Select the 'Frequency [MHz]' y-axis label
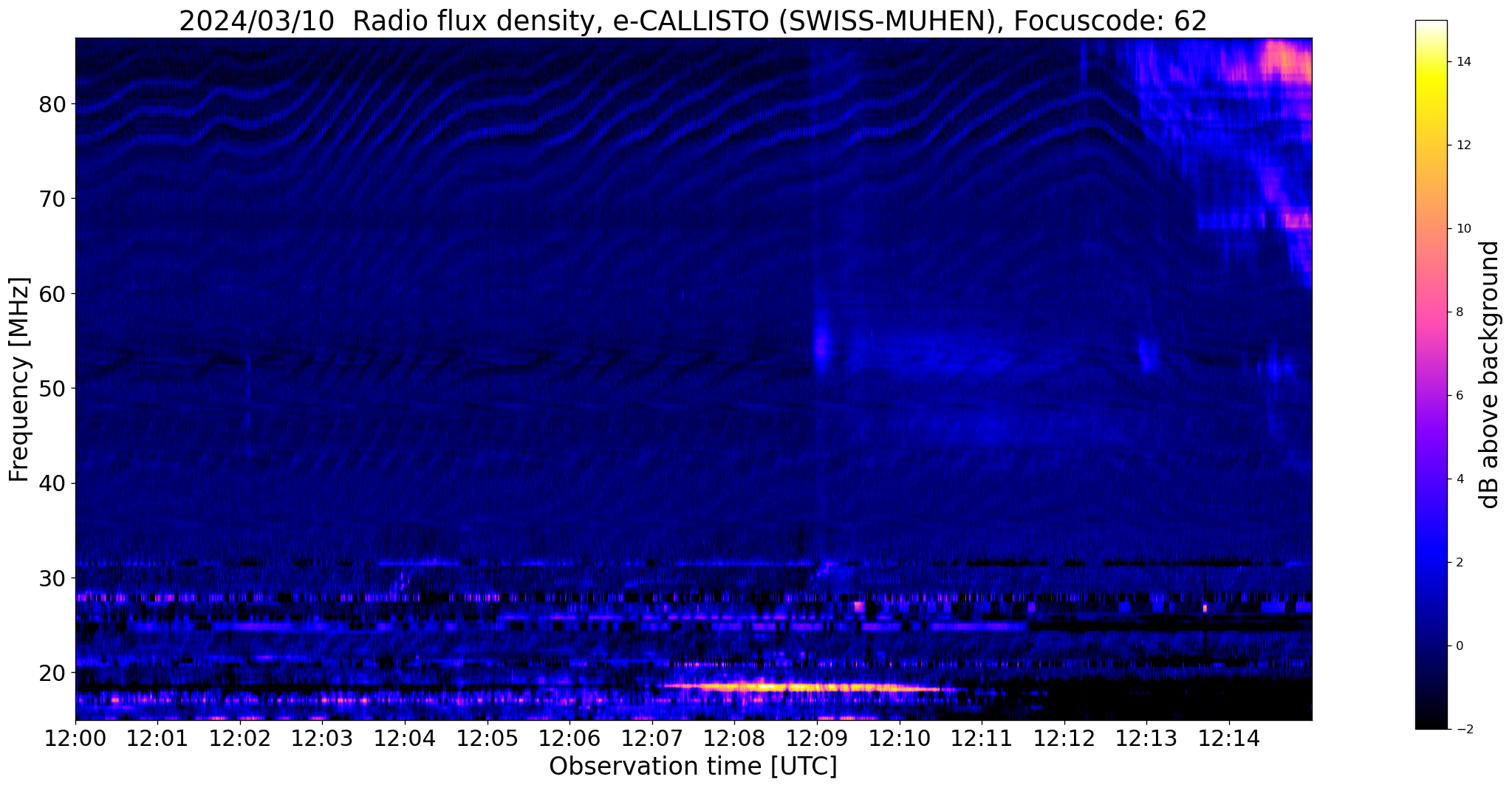Image resolution: width=1512 pixels, height=788 pixels. 20,379
